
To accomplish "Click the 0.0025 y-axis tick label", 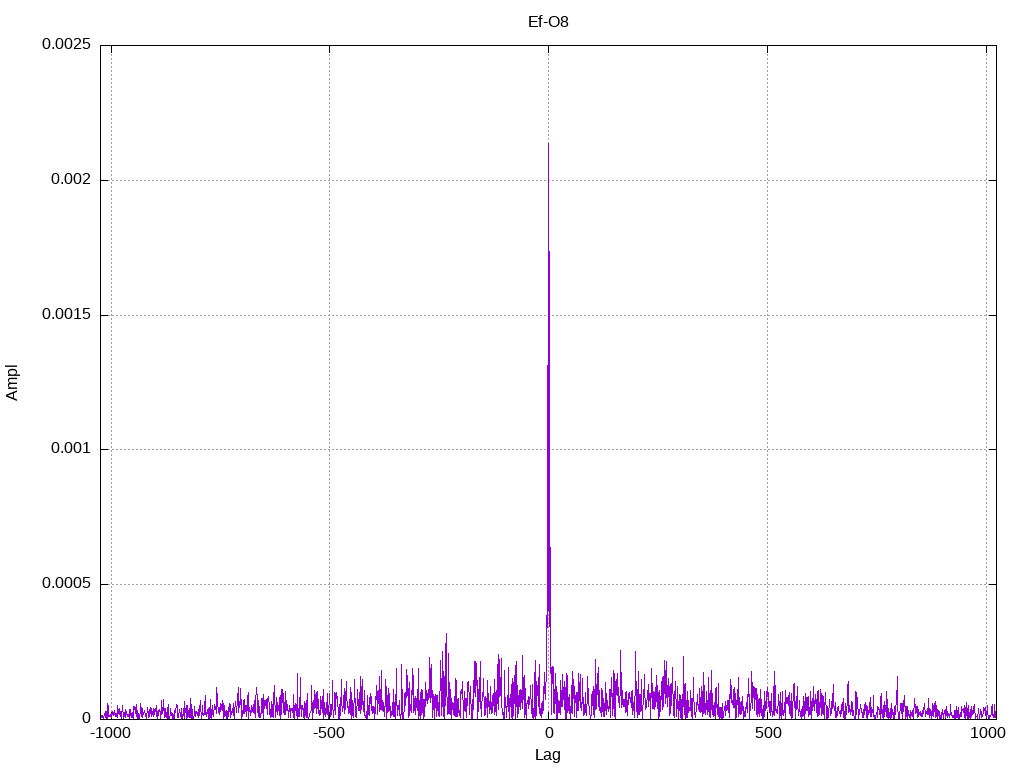I will coord(66,44).
